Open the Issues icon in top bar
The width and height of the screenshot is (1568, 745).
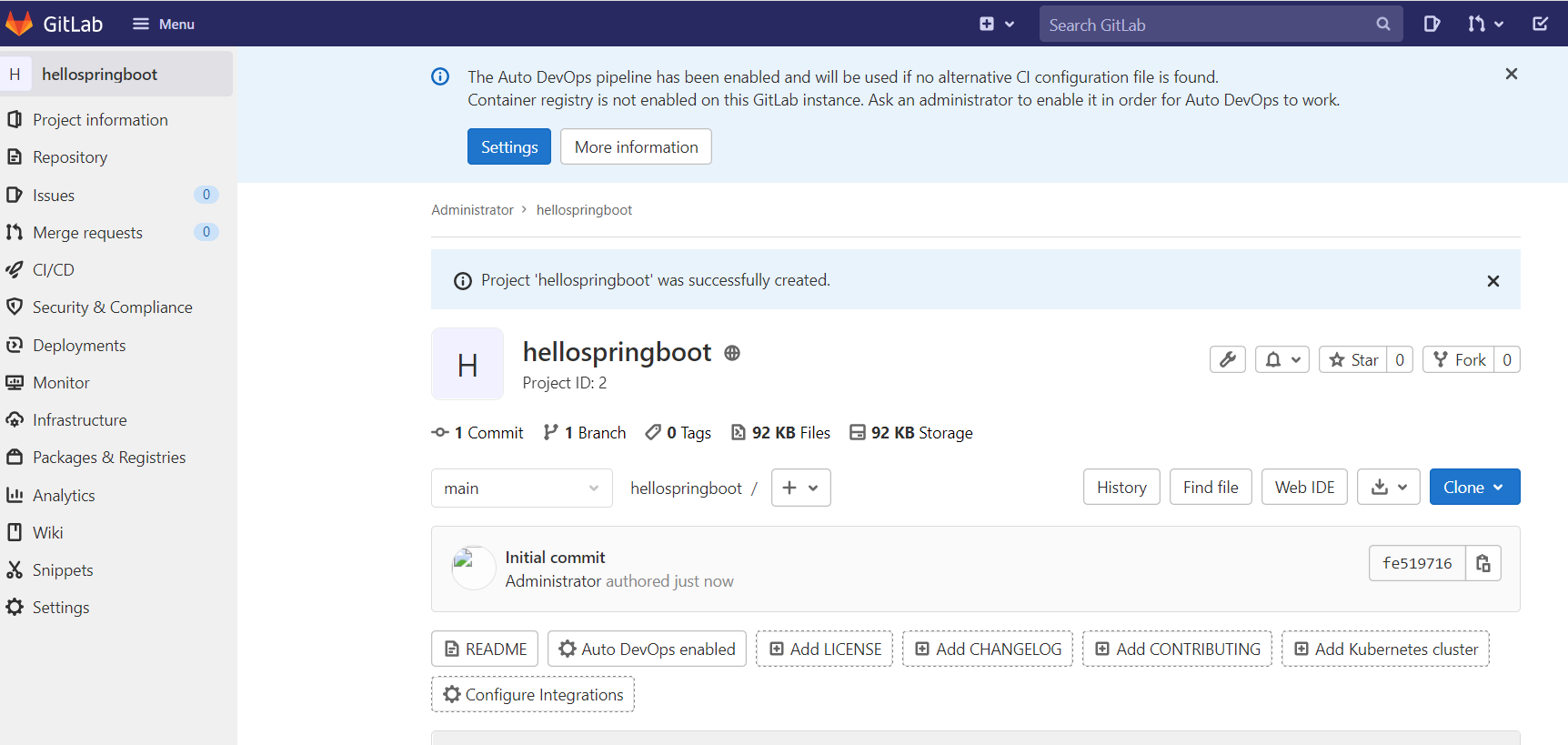[1432, 24]
